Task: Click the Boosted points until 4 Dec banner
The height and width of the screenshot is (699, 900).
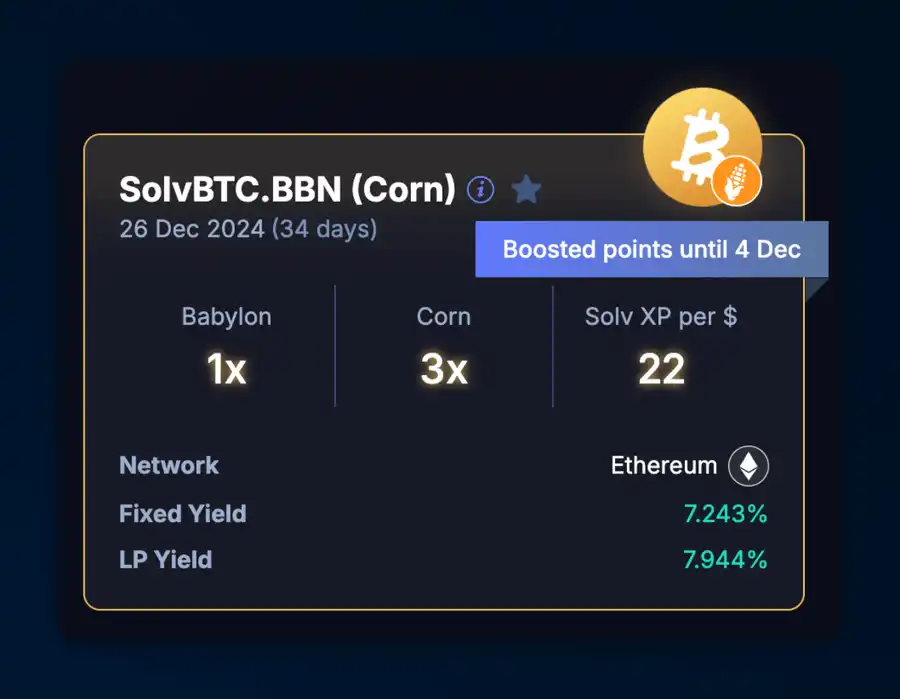Action: click(x=651, y=249)
